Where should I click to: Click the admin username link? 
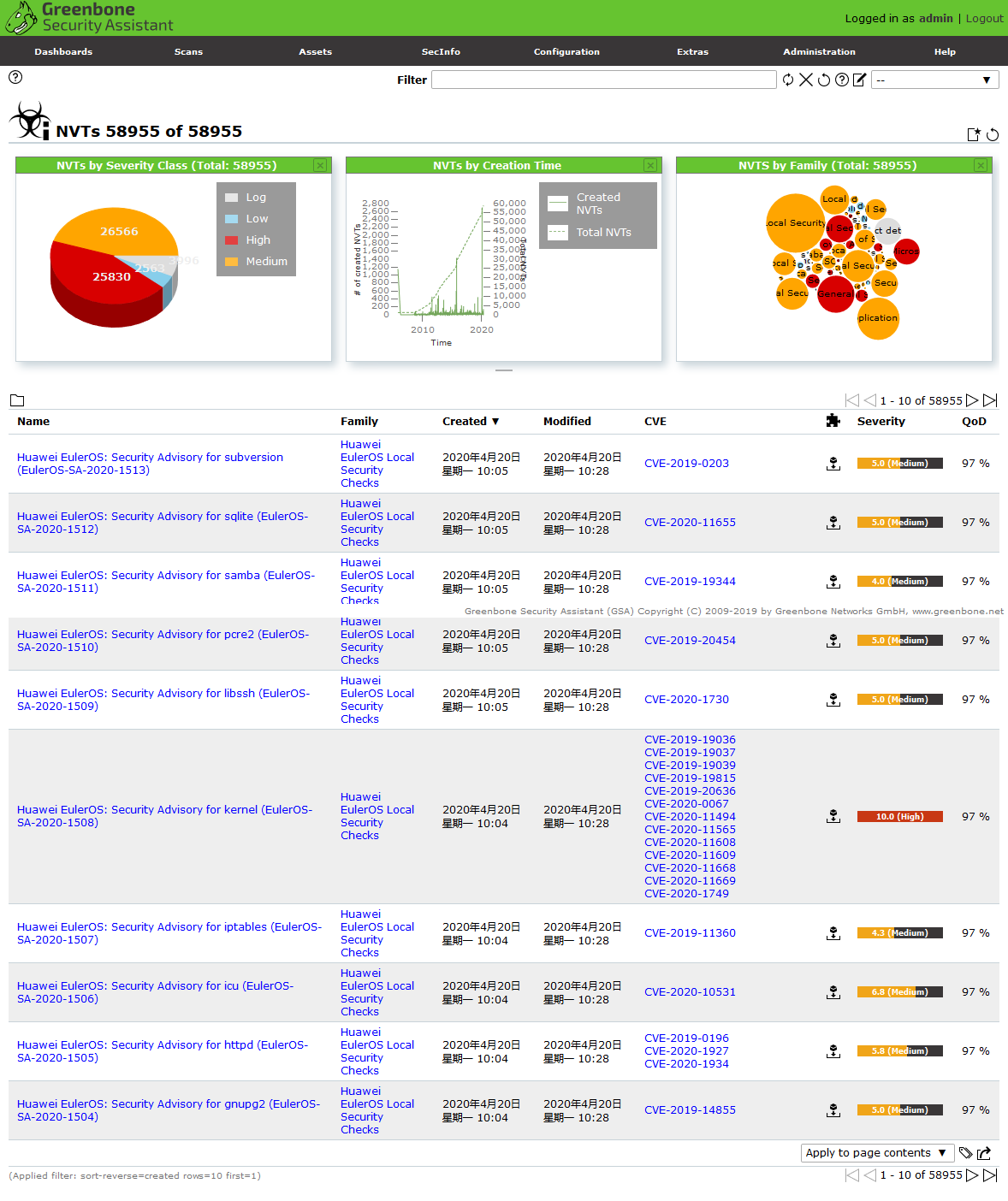pos(935,18)
